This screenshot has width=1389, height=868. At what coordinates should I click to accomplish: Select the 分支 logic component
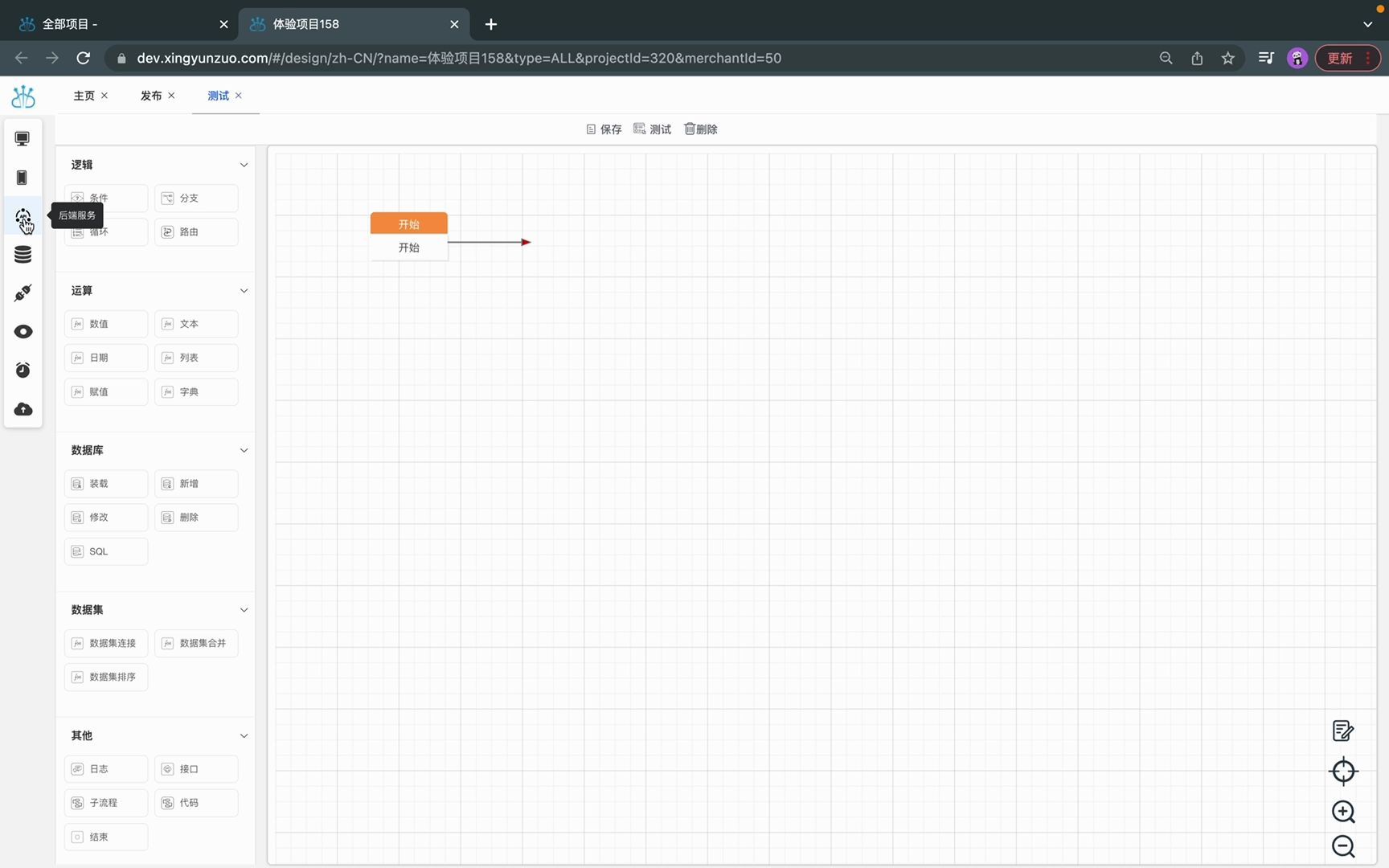tap(196, 199)
